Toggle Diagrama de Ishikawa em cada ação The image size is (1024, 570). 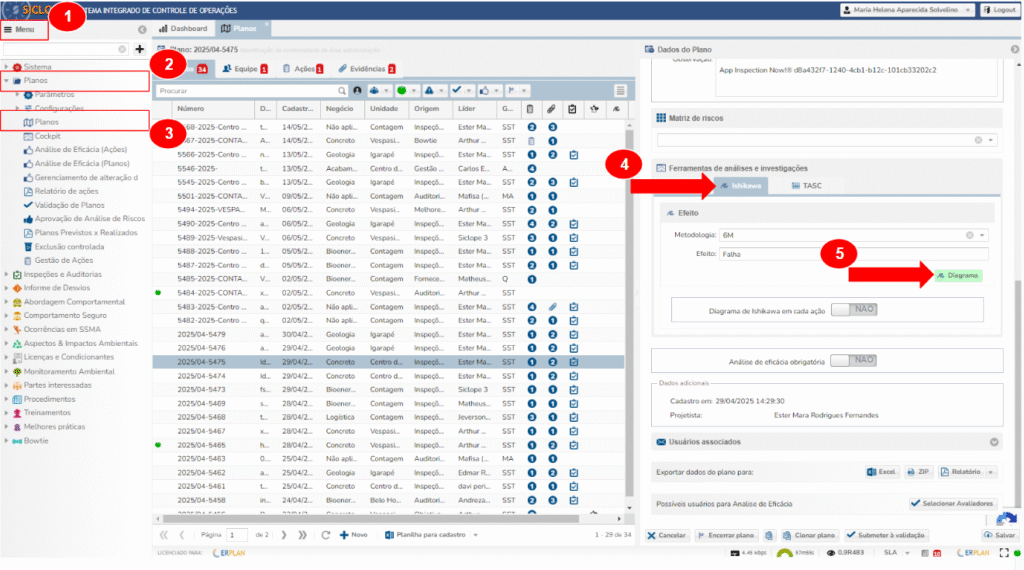(x=854, y=309)
